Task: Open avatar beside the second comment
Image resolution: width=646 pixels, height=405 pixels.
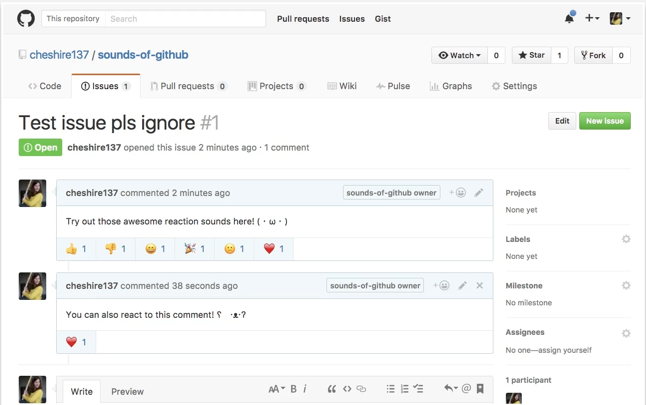Action: [x=33, y=286]
